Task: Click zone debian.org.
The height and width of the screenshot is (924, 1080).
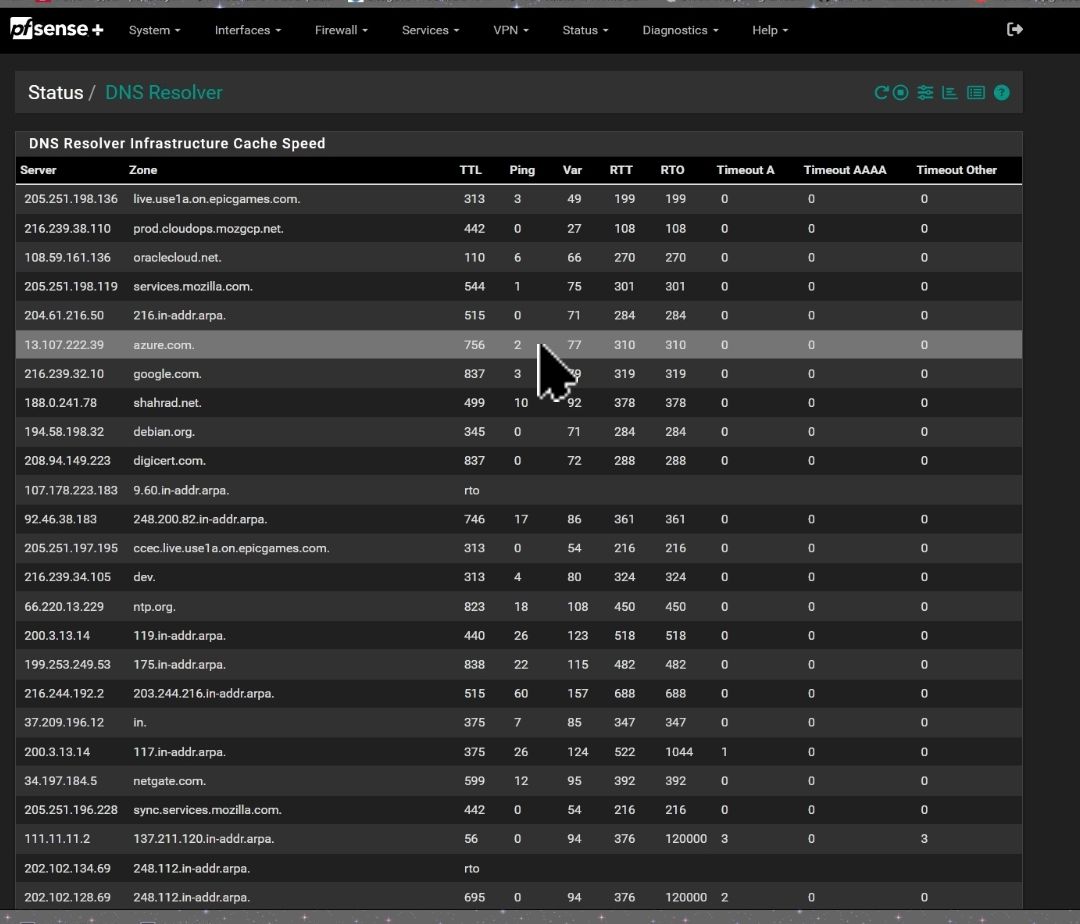Action: click(x=164, y=432)
